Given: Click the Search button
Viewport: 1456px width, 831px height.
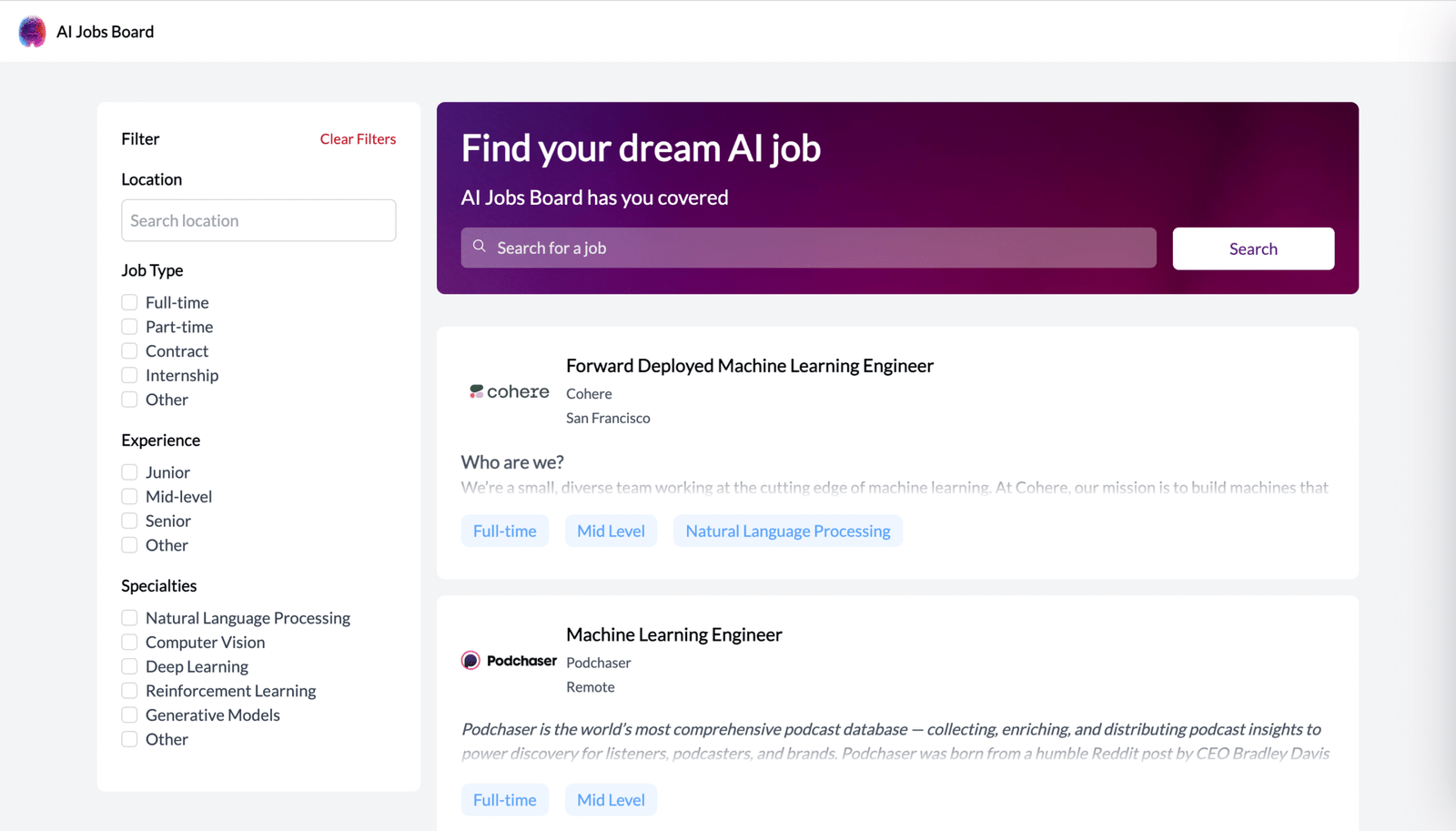Looking at the screenshot, I should (1253, 248).
